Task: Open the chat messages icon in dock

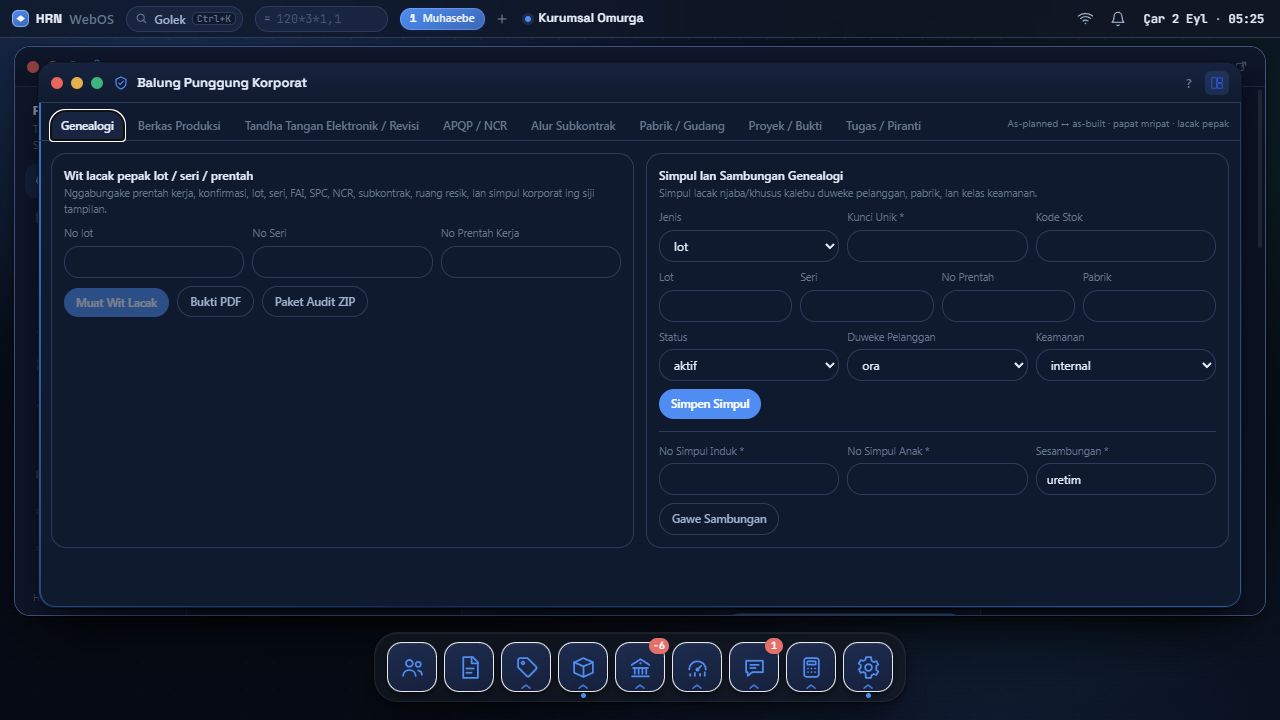Action: click(x=754, y=667)
